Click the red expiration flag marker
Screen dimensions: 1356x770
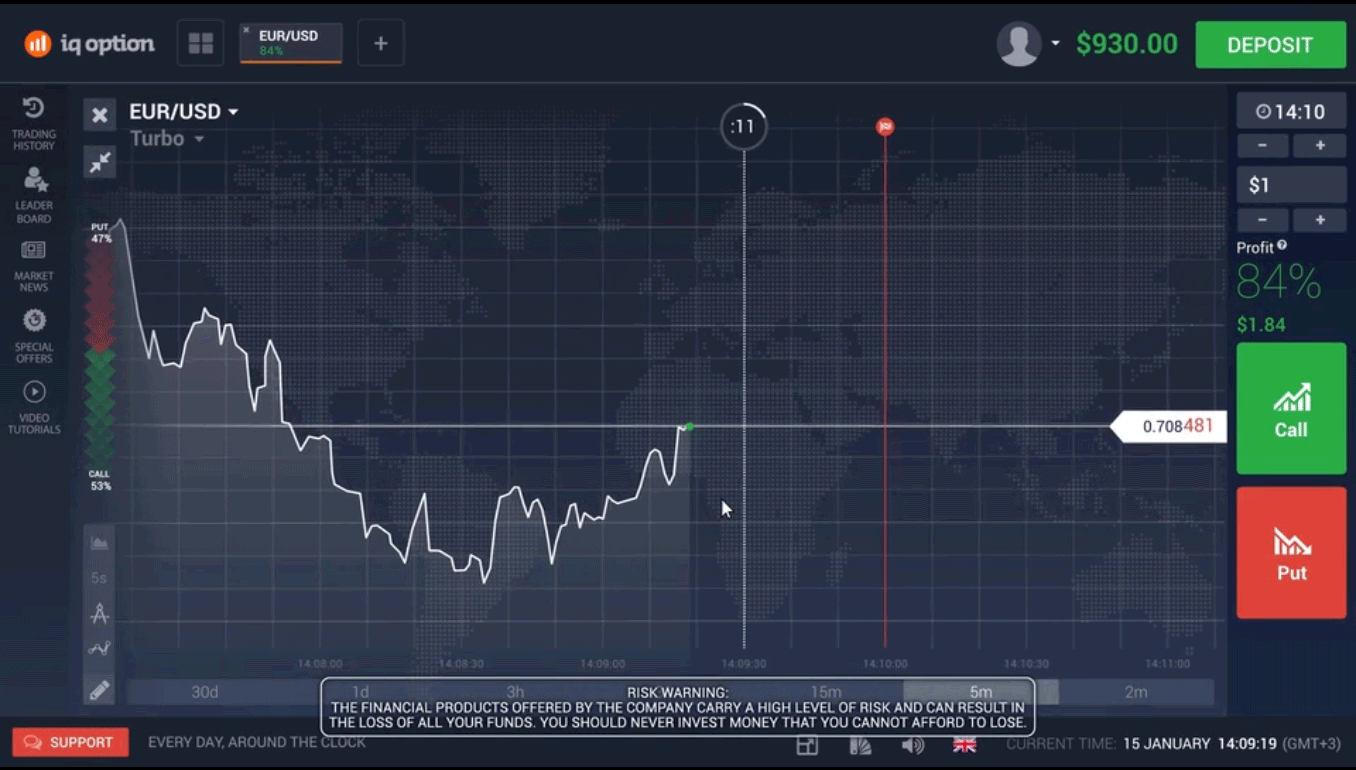[885, 127]
